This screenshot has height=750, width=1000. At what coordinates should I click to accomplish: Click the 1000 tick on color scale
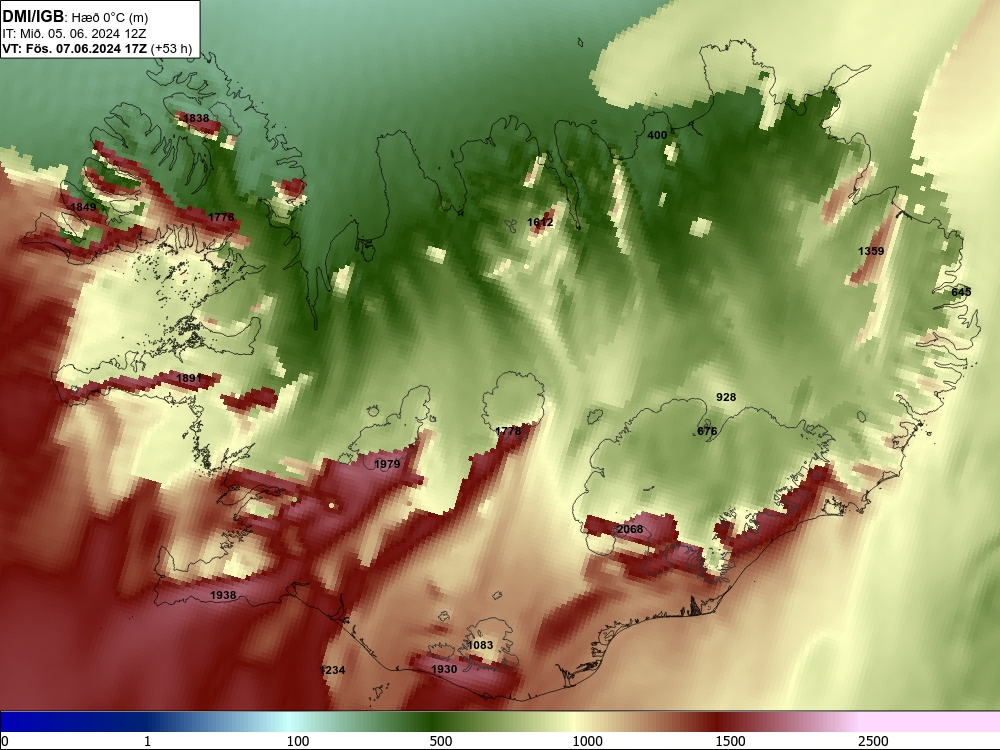(587, 740)
